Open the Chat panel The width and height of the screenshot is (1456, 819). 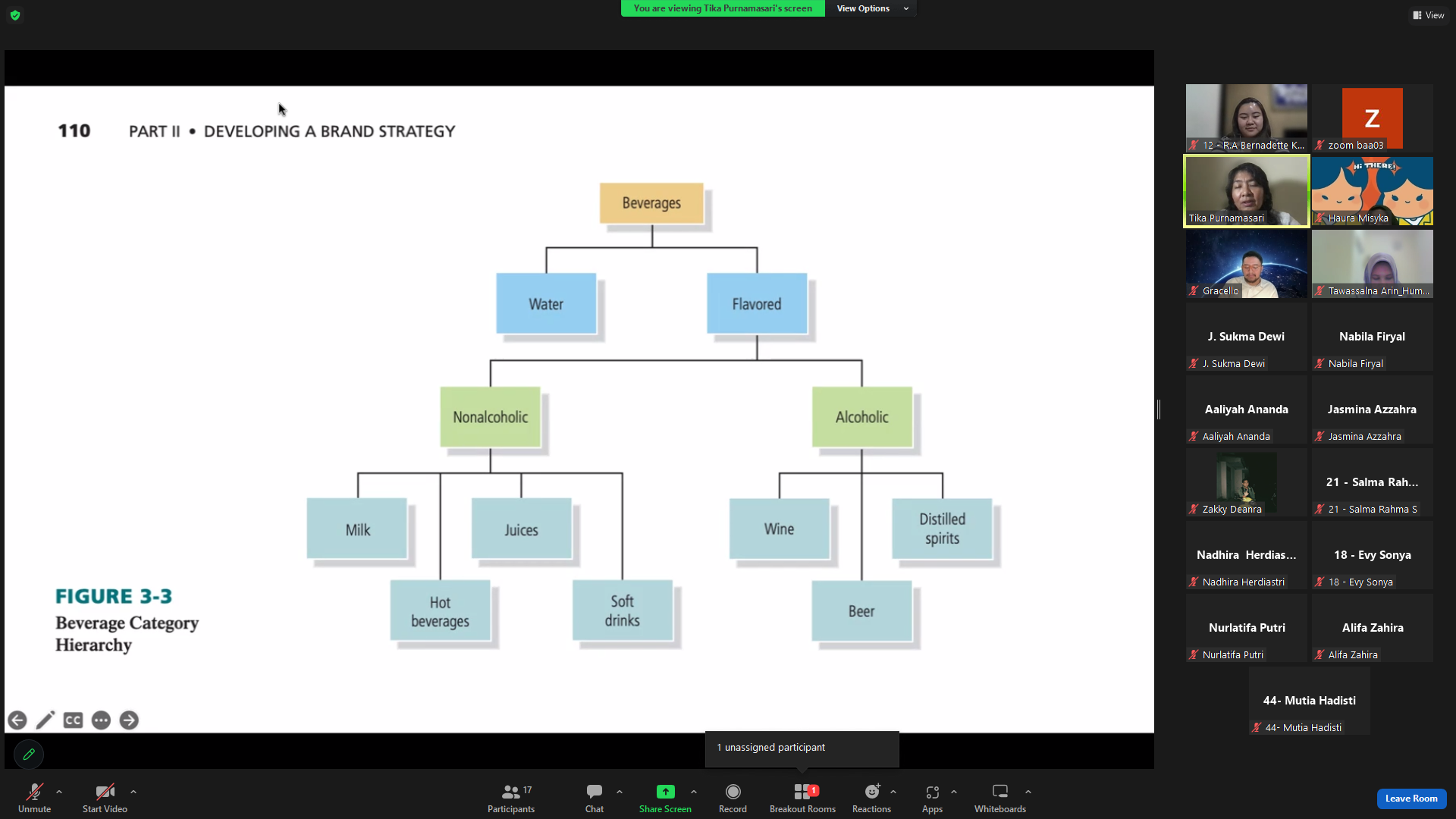point(595,798)
